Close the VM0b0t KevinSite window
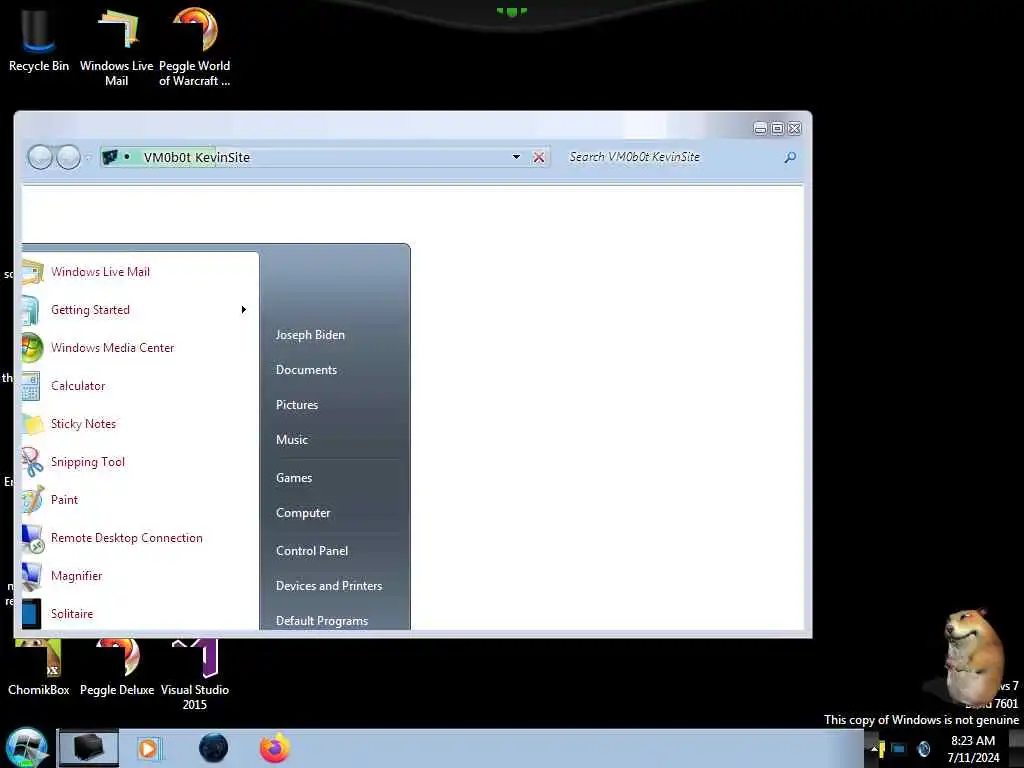The image size is (1024, 768). 794,129
